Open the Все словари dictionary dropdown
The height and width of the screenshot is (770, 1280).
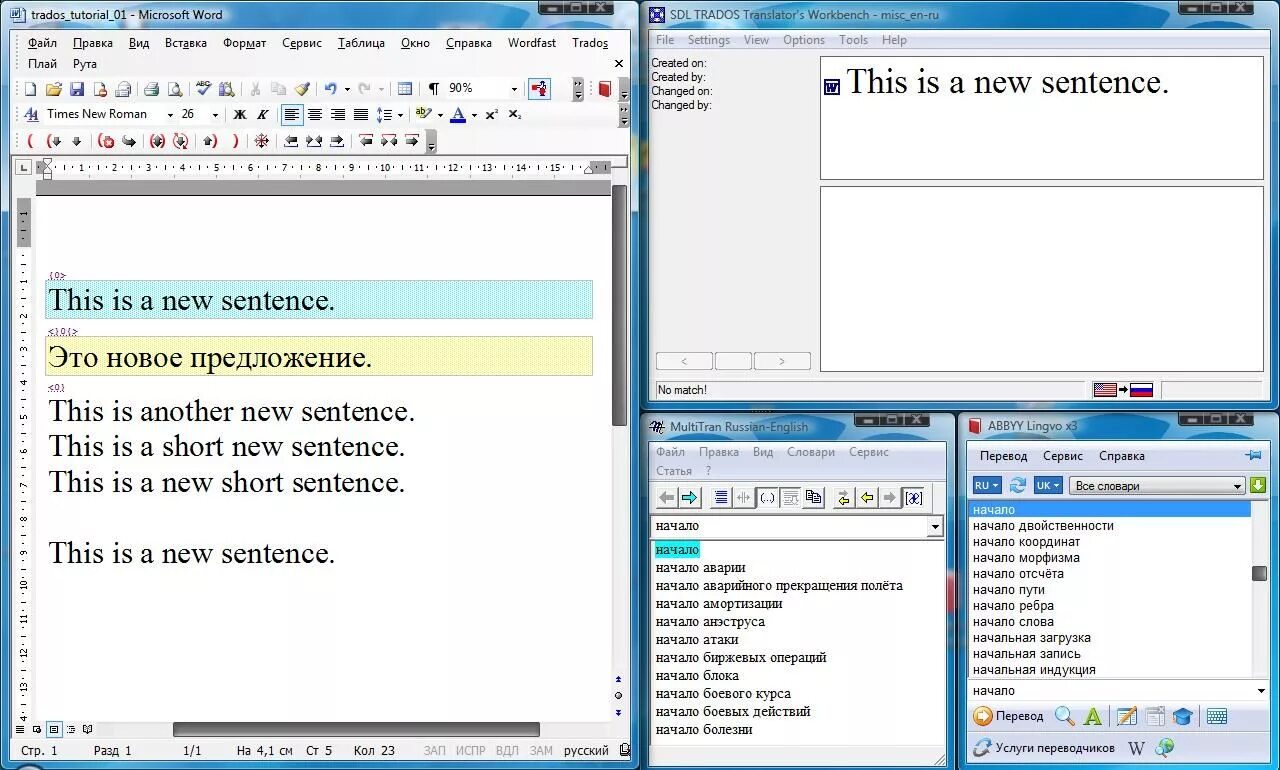pos(1157,486)
